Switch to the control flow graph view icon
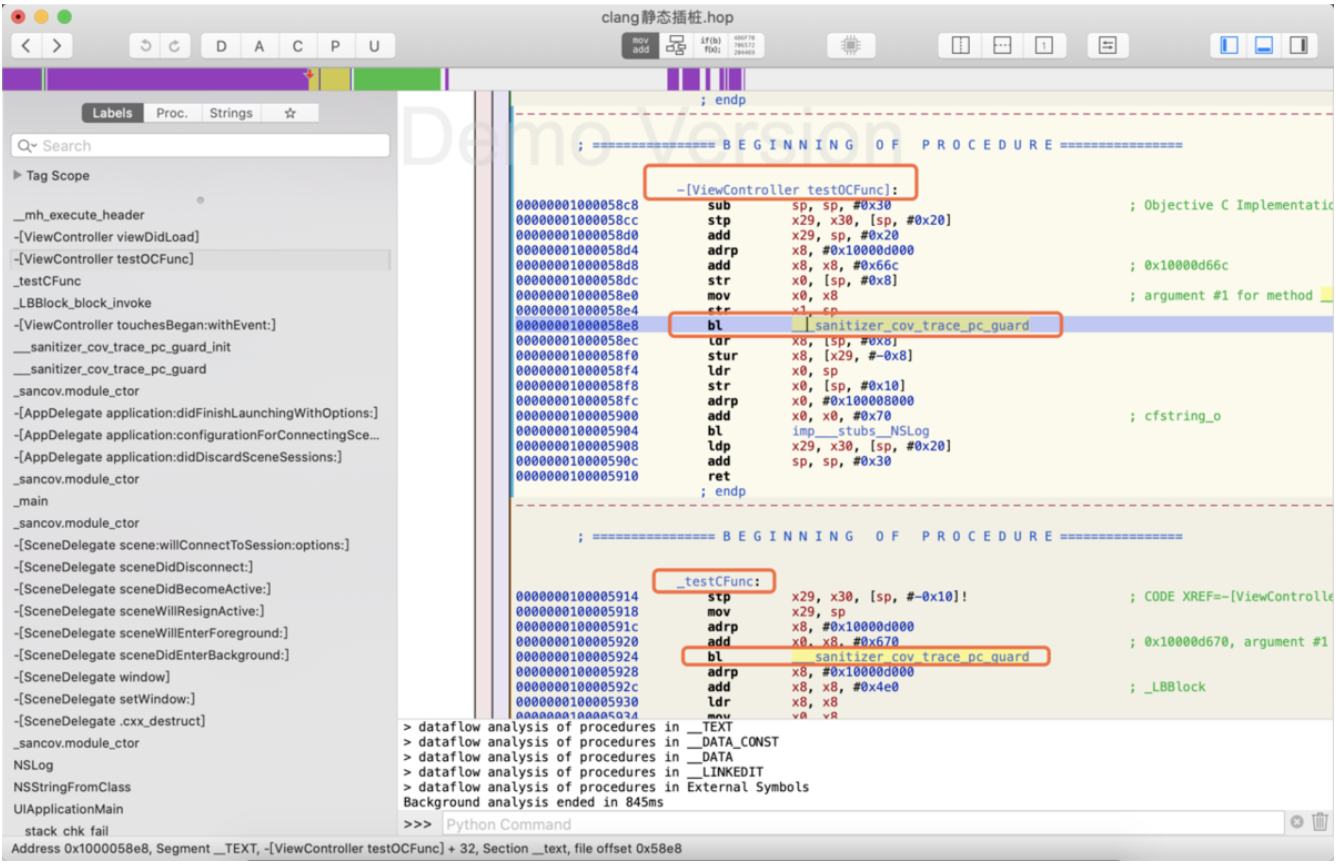The height and width of the screenshot is (866, 1336). (x=677, y=45)
